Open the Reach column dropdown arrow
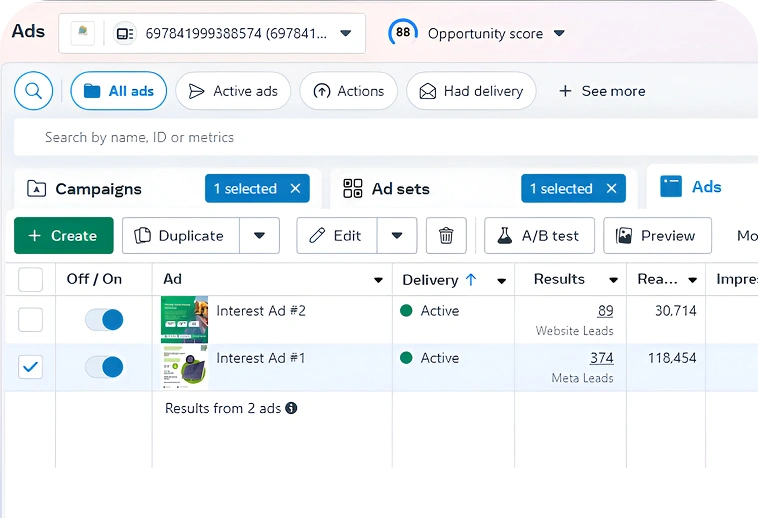Screen dimensions: 758x518 [693, 280]
